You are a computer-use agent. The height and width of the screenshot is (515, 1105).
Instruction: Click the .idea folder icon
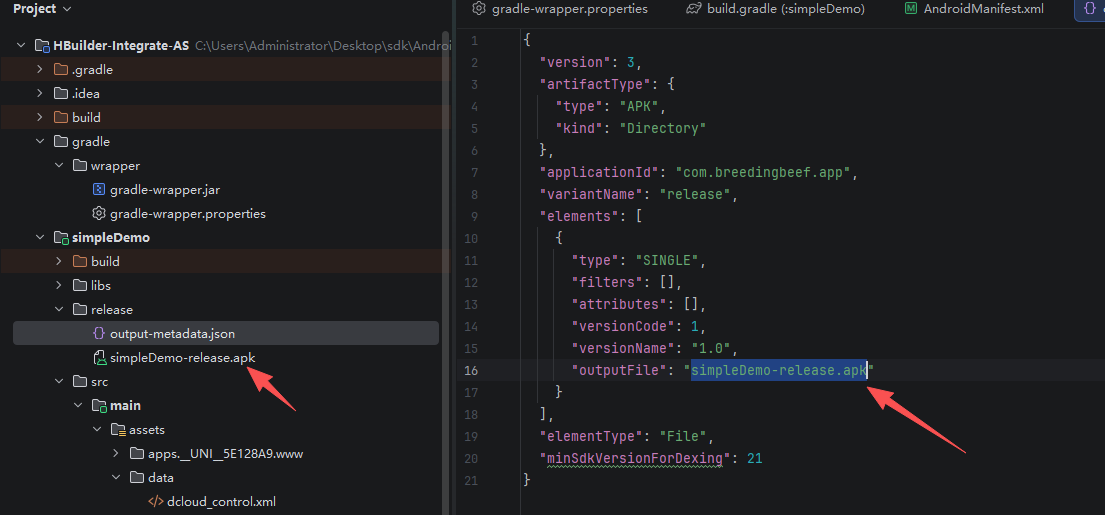pyautogui.click(x=61, y=94)
